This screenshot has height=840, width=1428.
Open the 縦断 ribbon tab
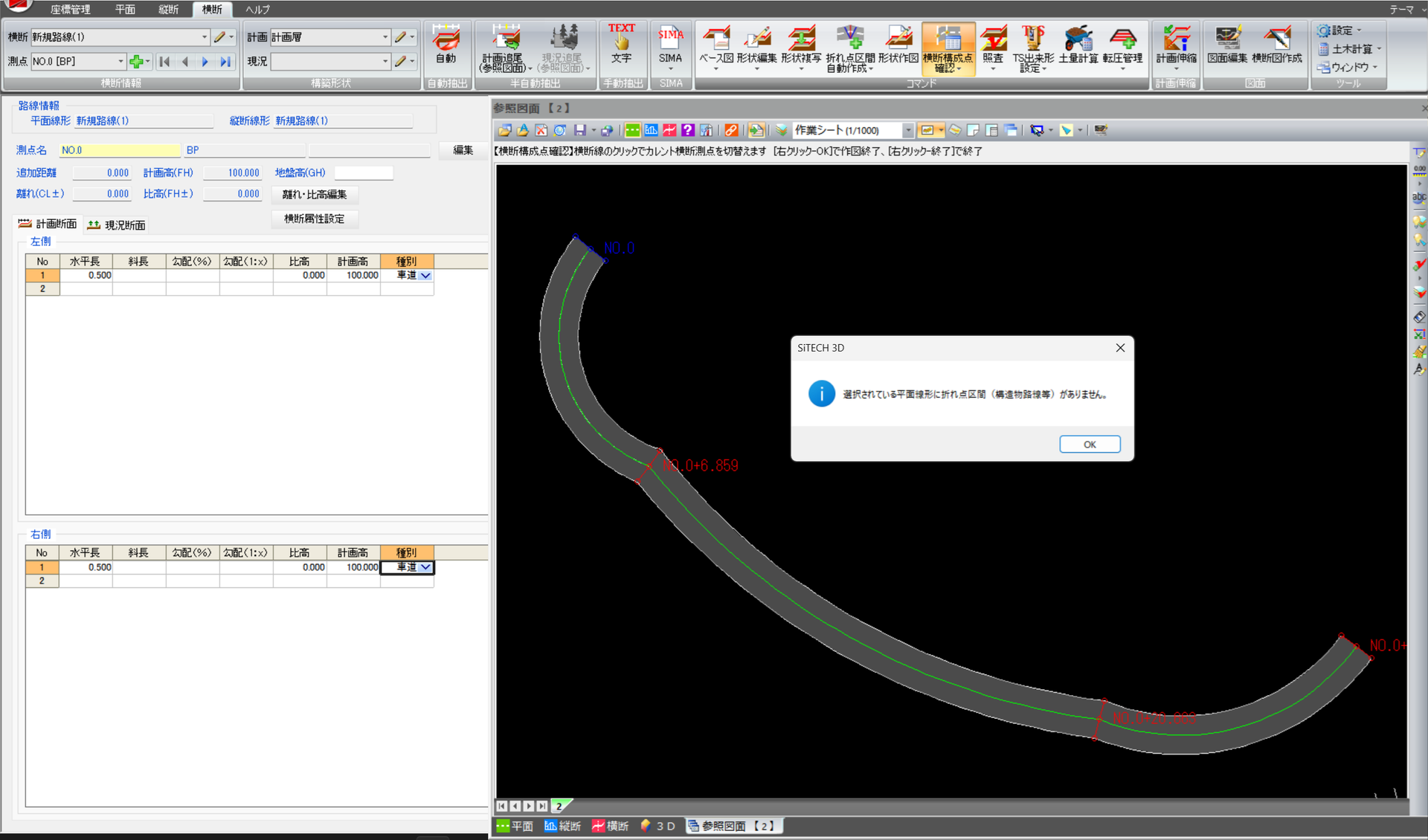(x=168, y=10)
